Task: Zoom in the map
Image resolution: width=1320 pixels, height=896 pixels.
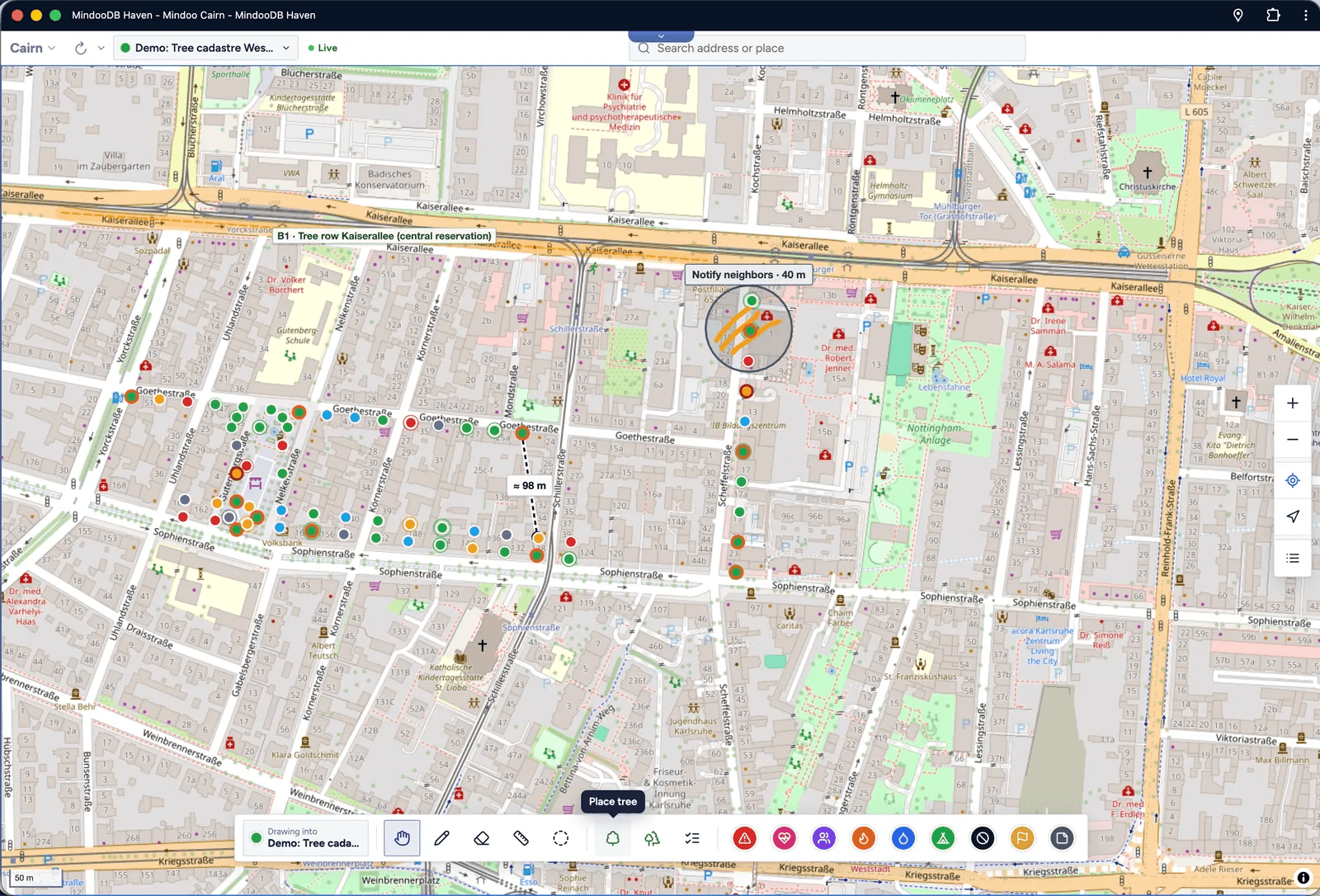Action: tap(1293, 403)
